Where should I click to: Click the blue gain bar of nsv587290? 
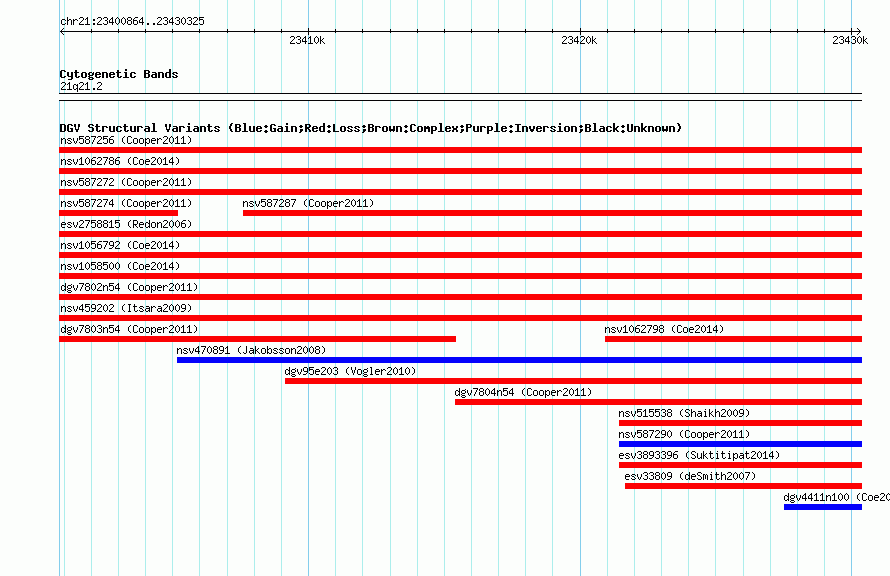tap(740, 444)
